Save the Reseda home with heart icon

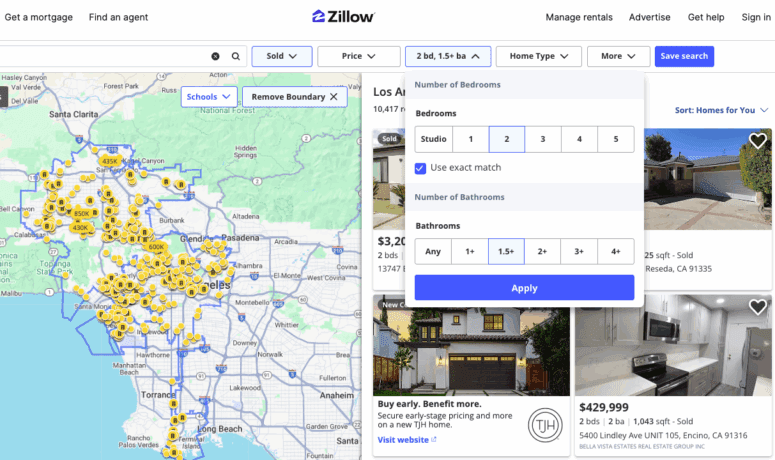(758, 141)
